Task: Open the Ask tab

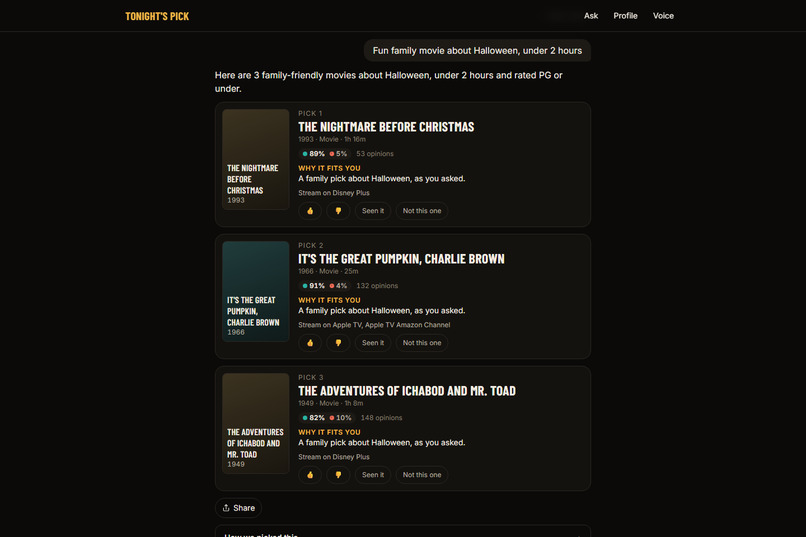Action: [591, 16]
